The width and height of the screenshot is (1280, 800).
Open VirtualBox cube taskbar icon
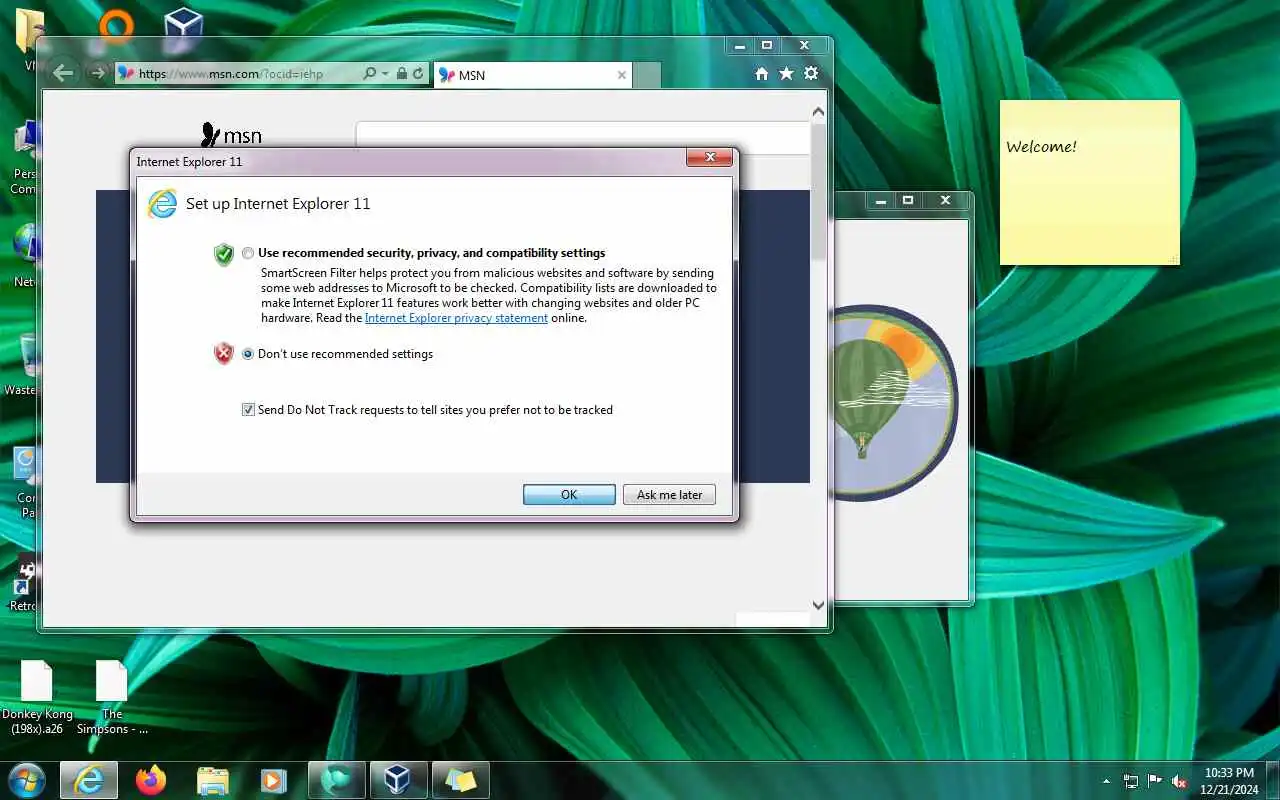pyautogui.click(x=399, y=780)
